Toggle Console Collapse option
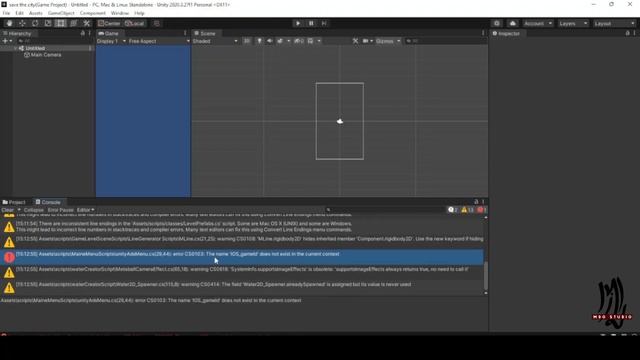Screen dimensions: 640x360 (x=33, y=210)
